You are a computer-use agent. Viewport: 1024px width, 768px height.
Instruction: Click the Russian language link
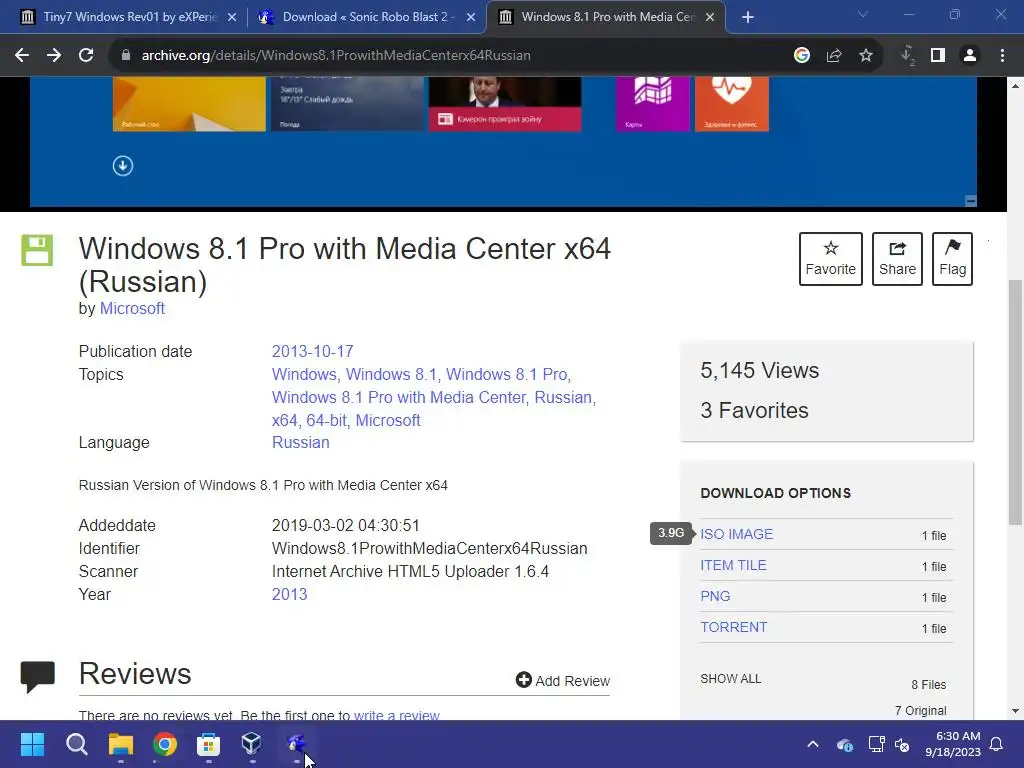point(300,442)
